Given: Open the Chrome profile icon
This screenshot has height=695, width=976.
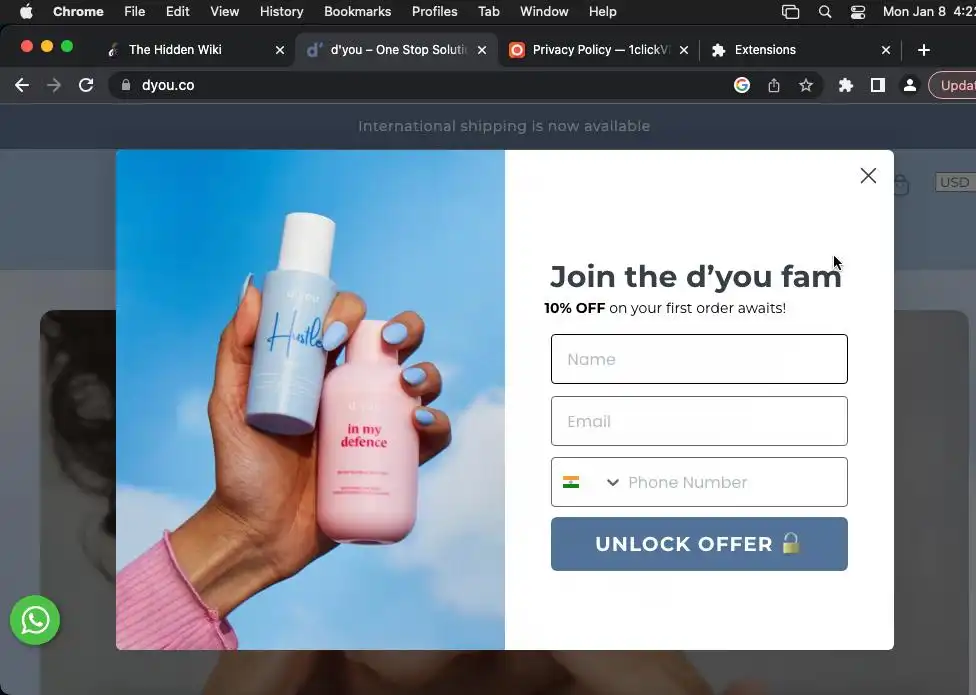Looking at the screenshot, I should pyautogui.click(x=909, y=85).
